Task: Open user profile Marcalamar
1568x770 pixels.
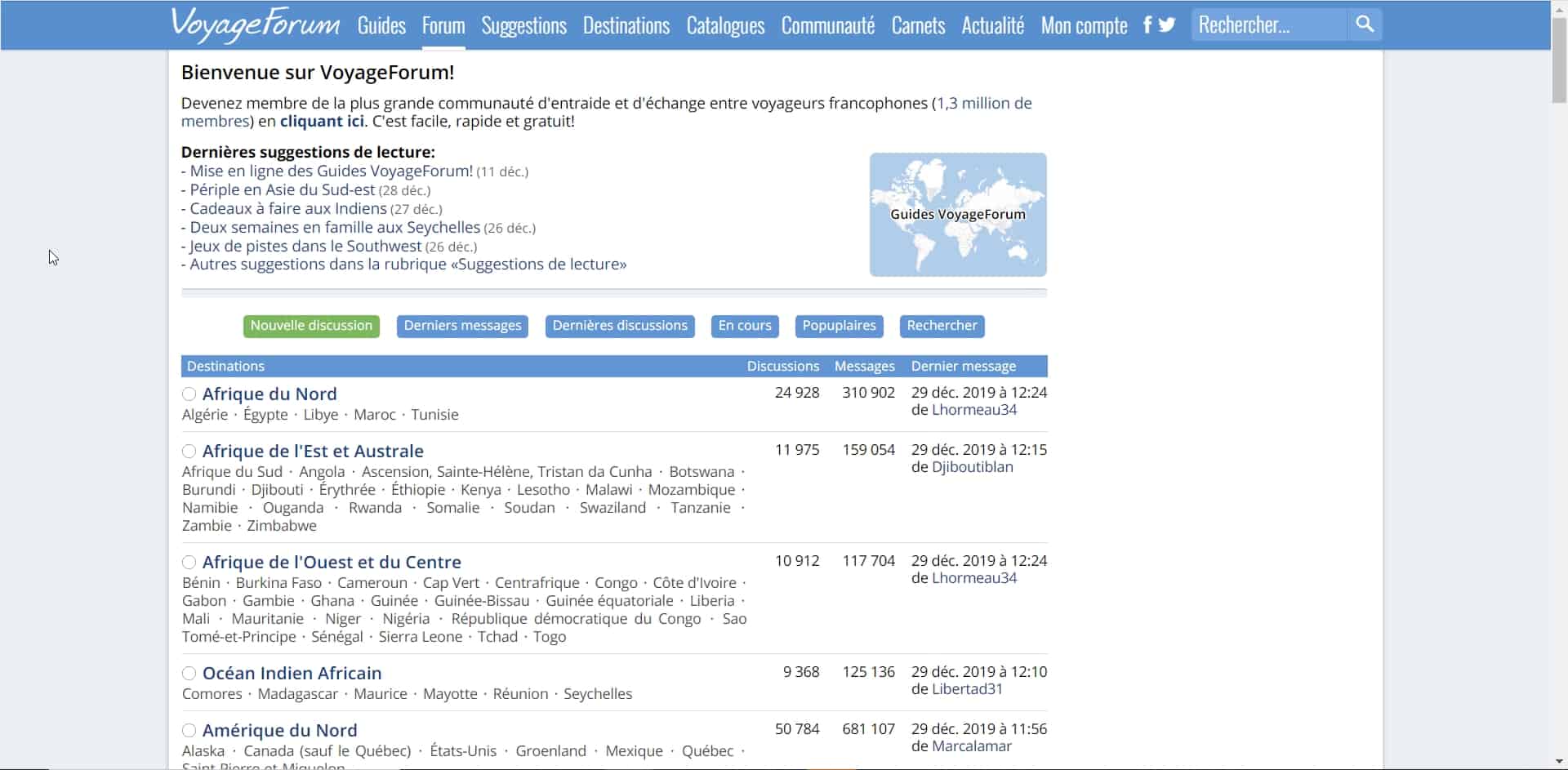Action: (972, 746)
